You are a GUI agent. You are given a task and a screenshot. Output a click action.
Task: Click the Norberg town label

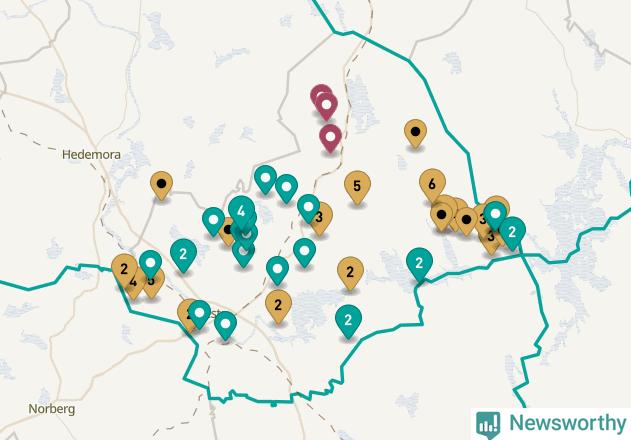pos(52,409)
